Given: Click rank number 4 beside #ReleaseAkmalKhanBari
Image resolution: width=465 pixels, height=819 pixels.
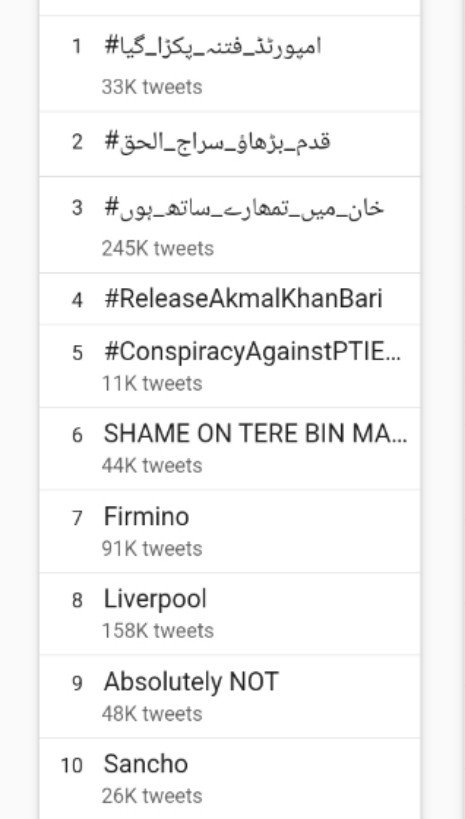Looking at the screenshot, I should (x=77, y=300).
